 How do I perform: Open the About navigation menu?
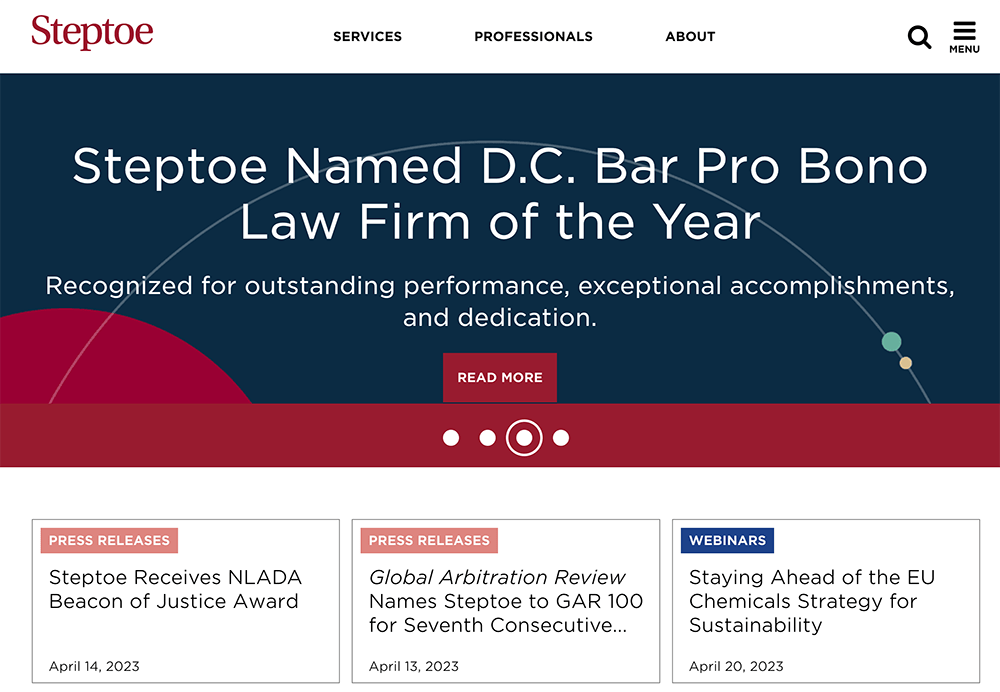(x=690, y=37)
